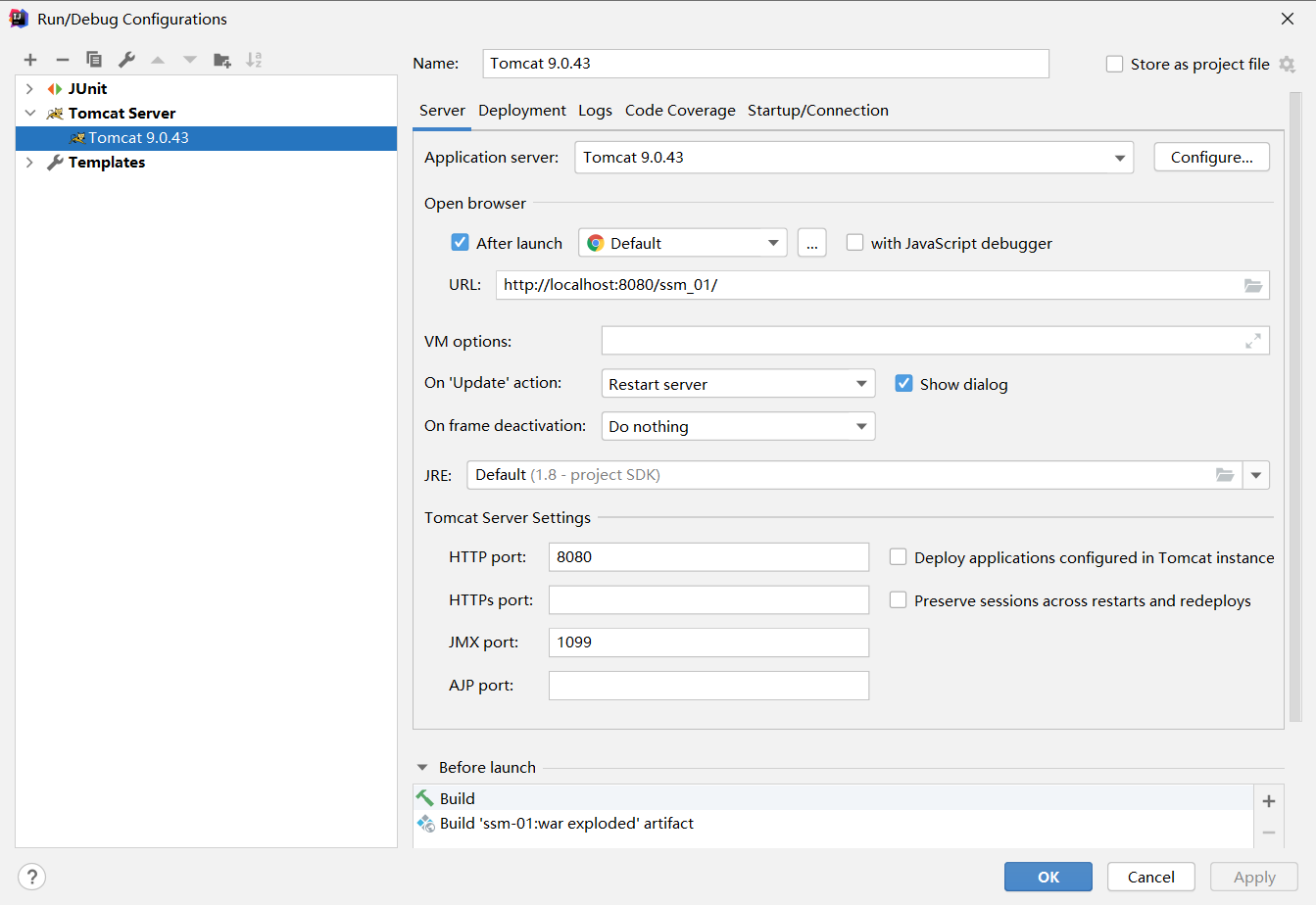Expand the VM options field editor

point(1253,341)
